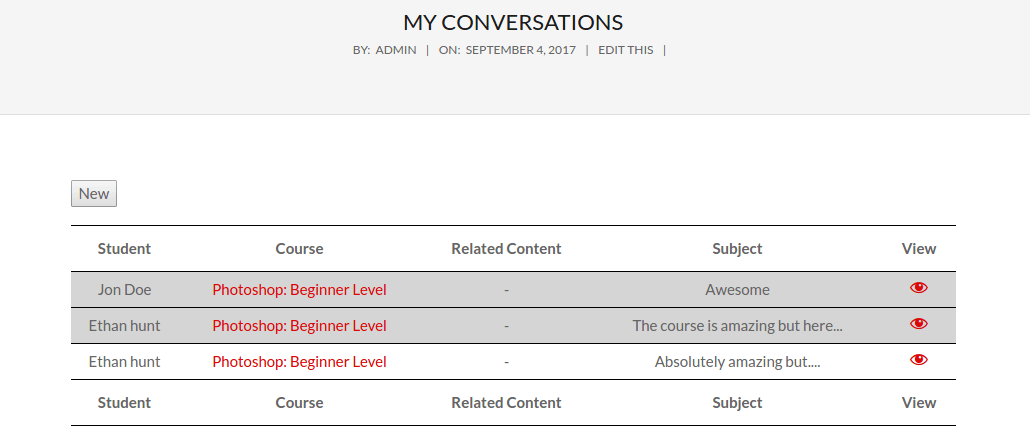Select the Jon Doe student name cell
The width and height of the screenshot is (1030, 447).
click(x=124, y=290)
